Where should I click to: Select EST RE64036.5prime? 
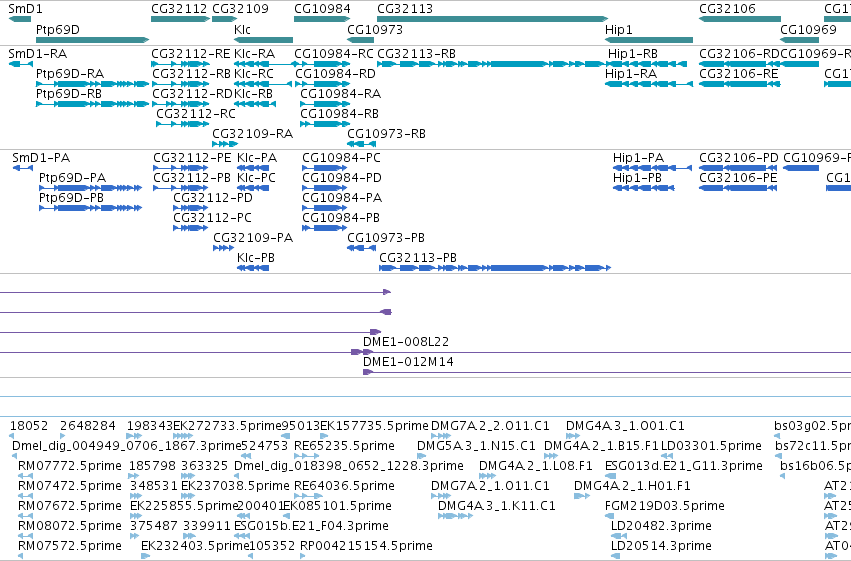click(x=344, y=486)
